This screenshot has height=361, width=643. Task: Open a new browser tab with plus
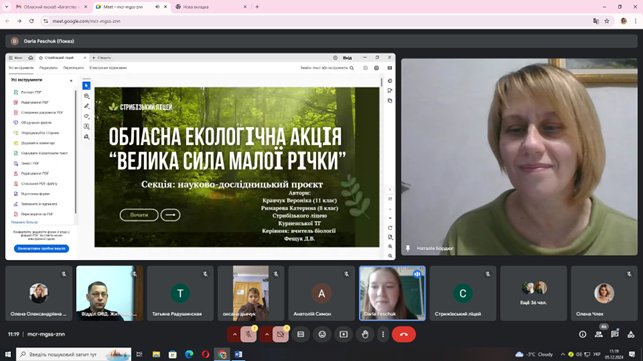[257, 7]
